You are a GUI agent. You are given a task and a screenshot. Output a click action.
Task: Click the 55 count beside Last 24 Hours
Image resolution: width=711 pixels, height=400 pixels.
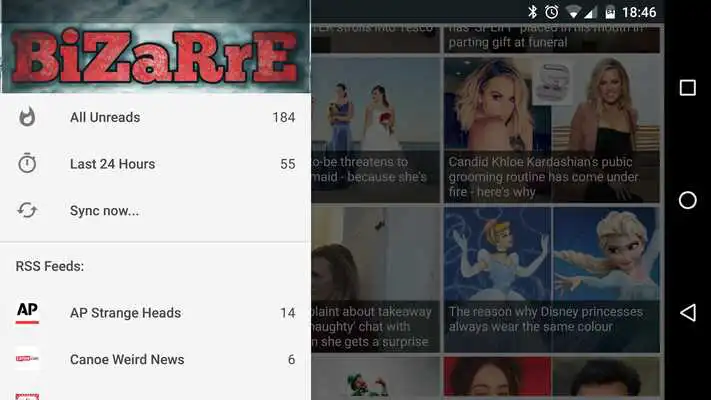(288, 164)
